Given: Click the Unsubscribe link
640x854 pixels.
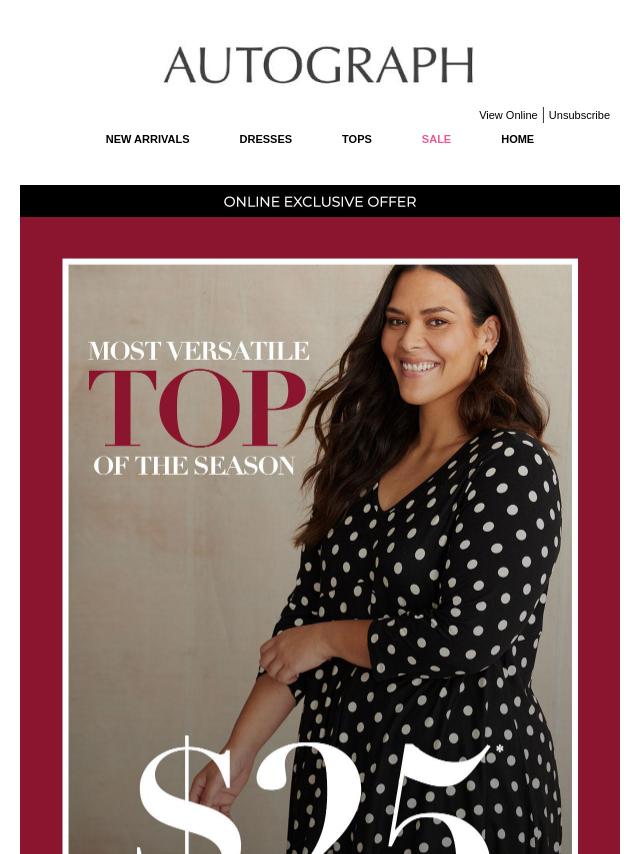Looking at the screenshot, I should click(579, 115).
